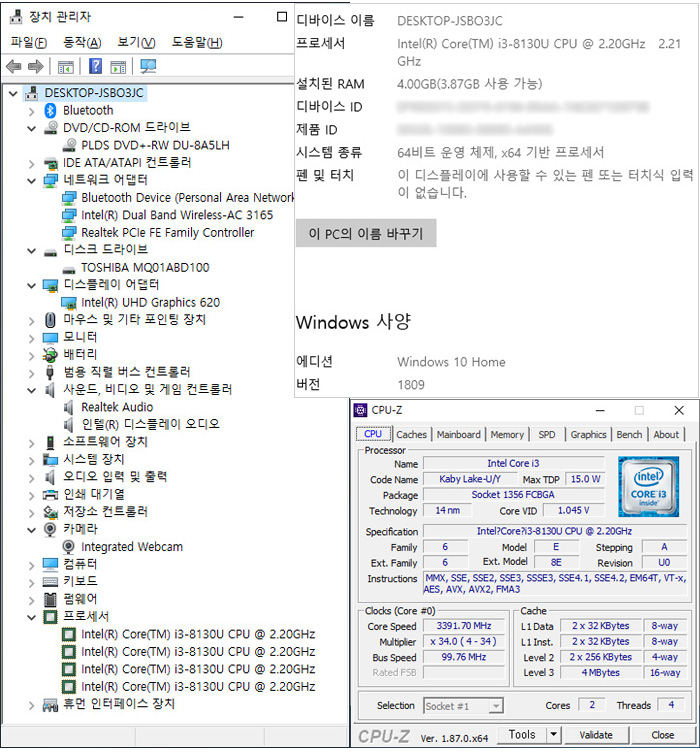The width and height of the screenshot is (700, 752).
Task: Click the Validate button in CPU-Z
Action: point(596,735)
